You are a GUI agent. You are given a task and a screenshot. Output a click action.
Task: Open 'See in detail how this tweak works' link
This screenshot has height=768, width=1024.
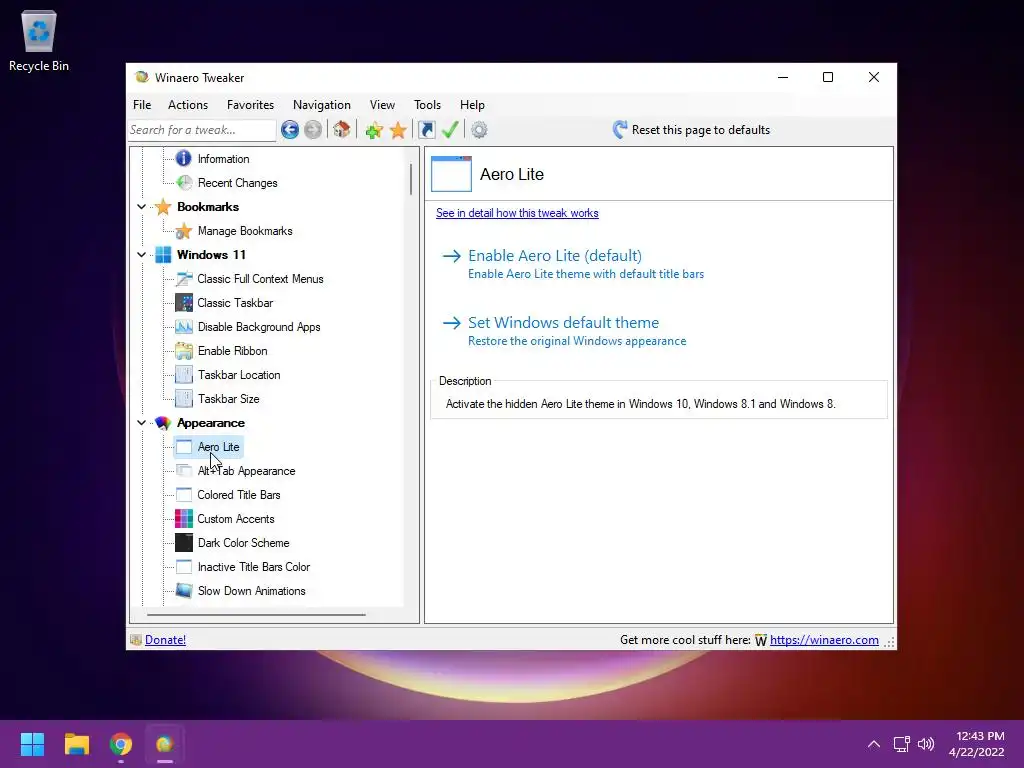click(x=517, y=213)
